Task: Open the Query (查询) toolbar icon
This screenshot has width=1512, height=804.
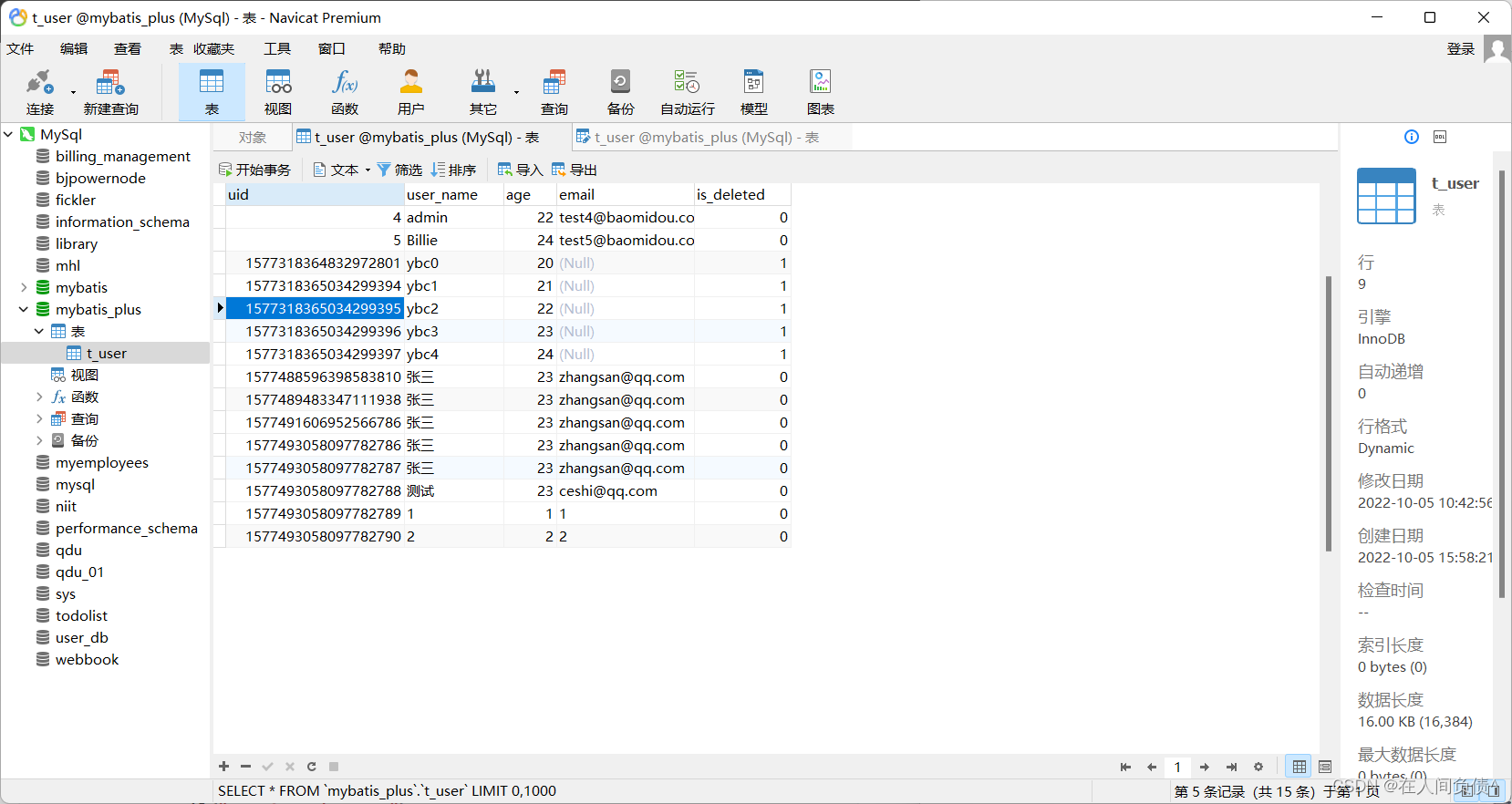Action: point(554,92)
